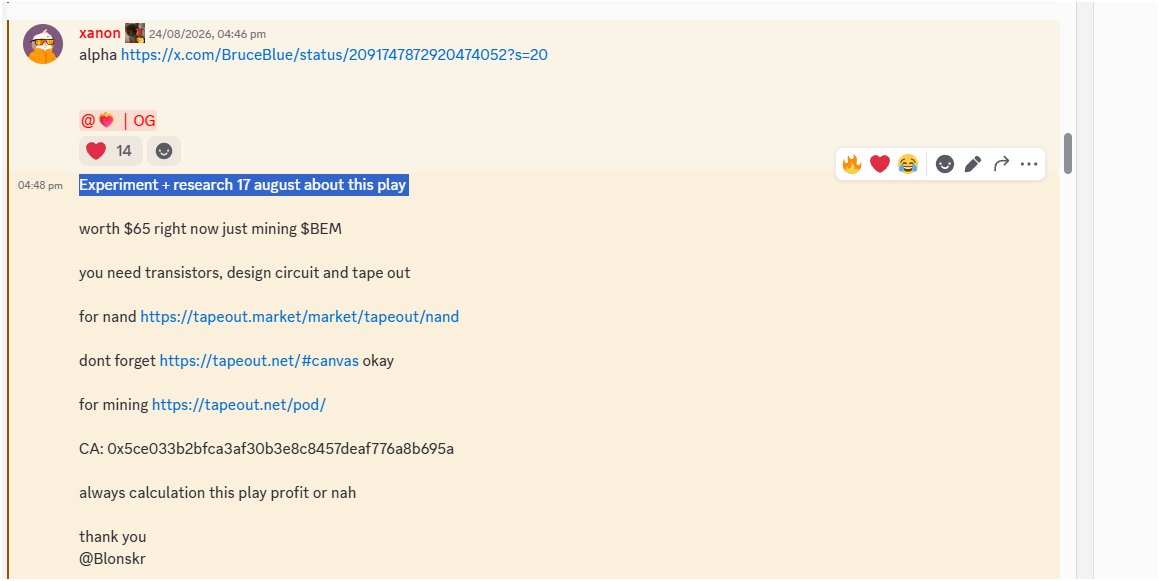Click the 24/08/2026, 04:46 pm timestamp

207,34
